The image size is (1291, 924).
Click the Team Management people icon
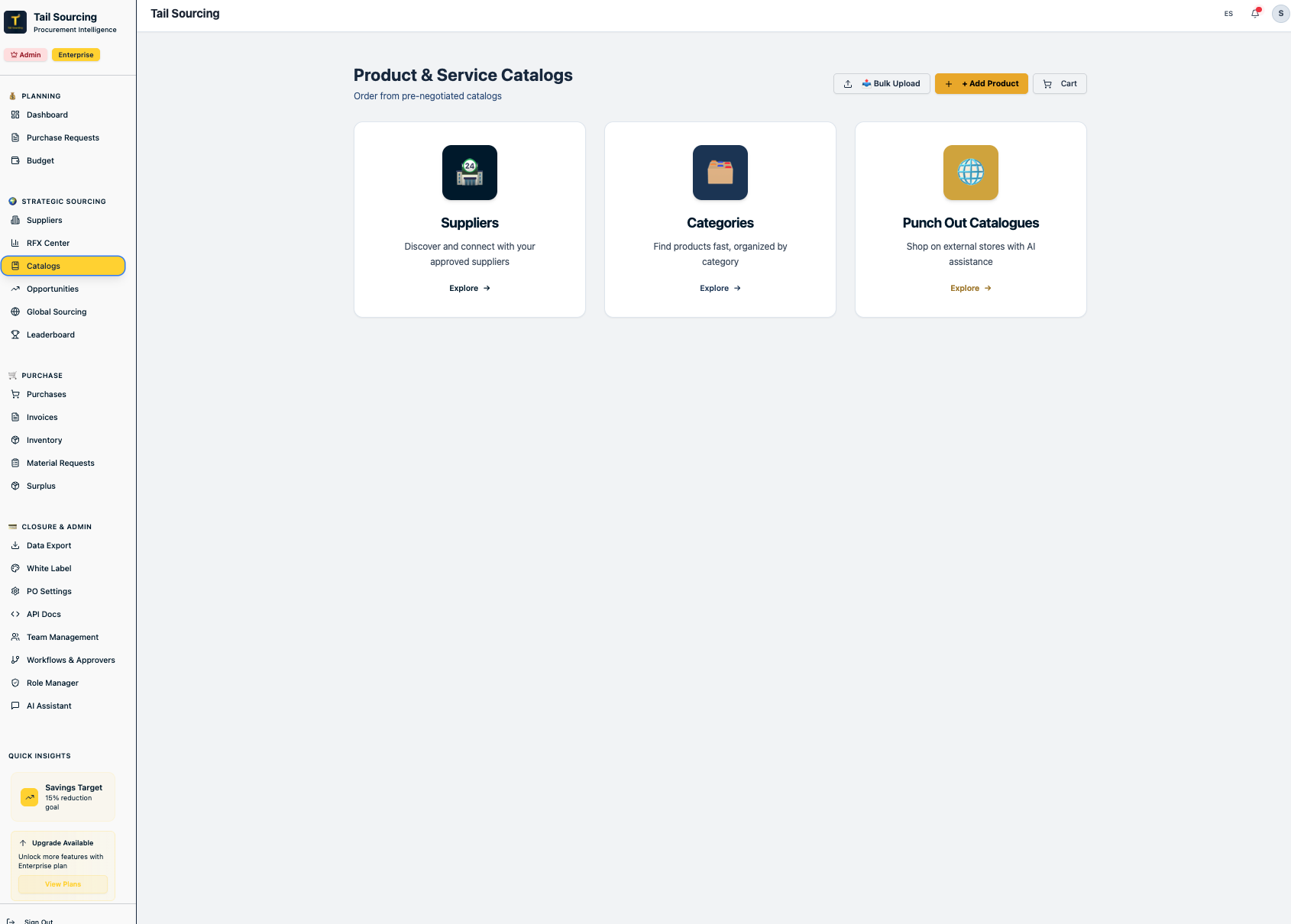coord(15,637)
